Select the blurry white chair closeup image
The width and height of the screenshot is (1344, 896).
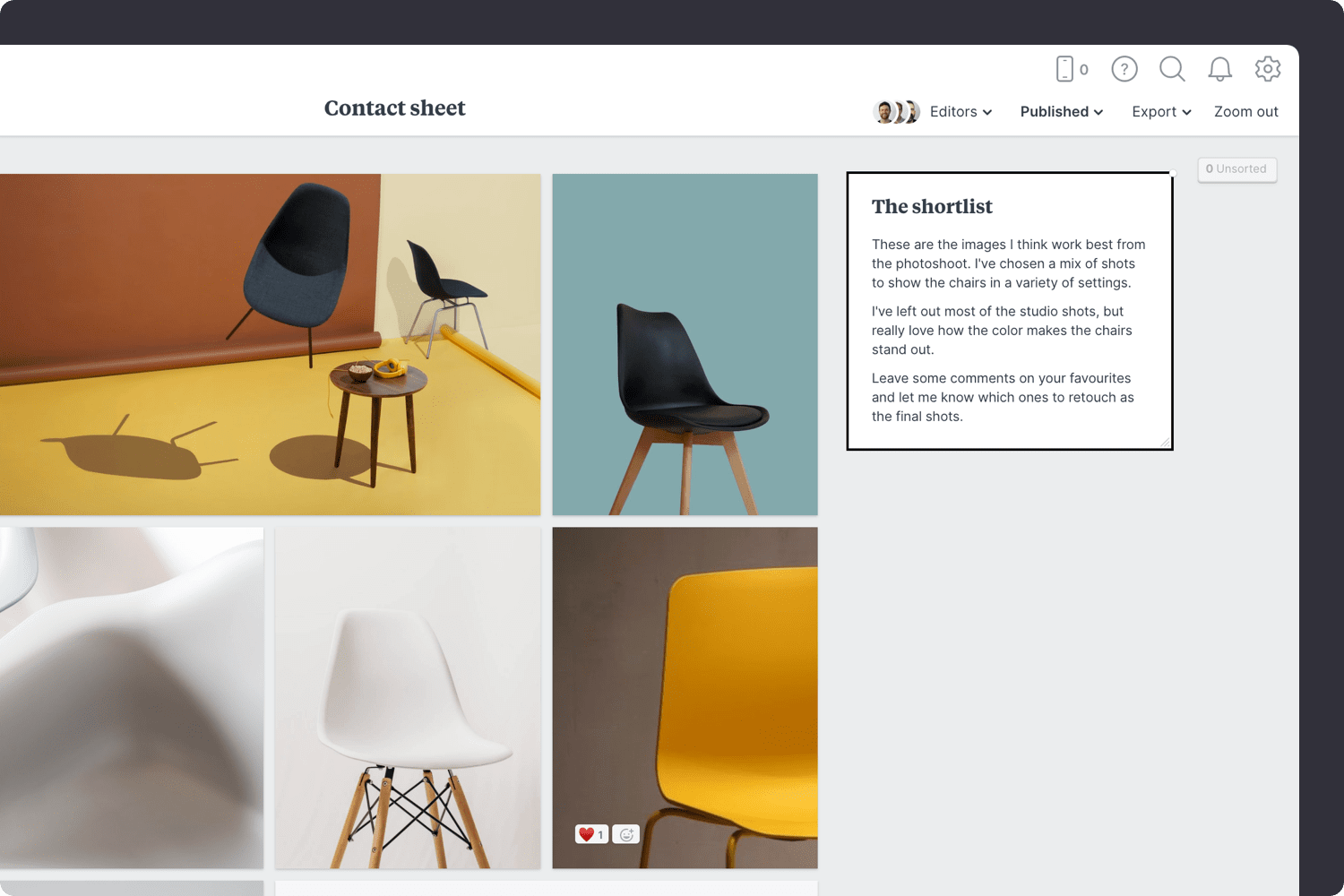[x=132, y=697]
